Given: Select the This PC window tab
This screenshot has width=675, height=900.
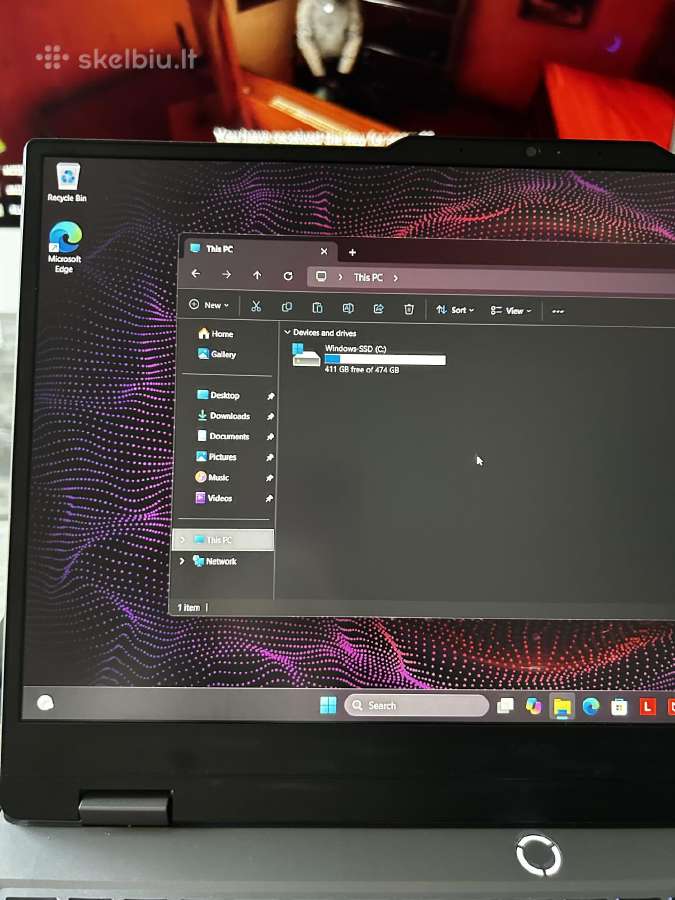Looking at the screenshot, I should (258, 250).
